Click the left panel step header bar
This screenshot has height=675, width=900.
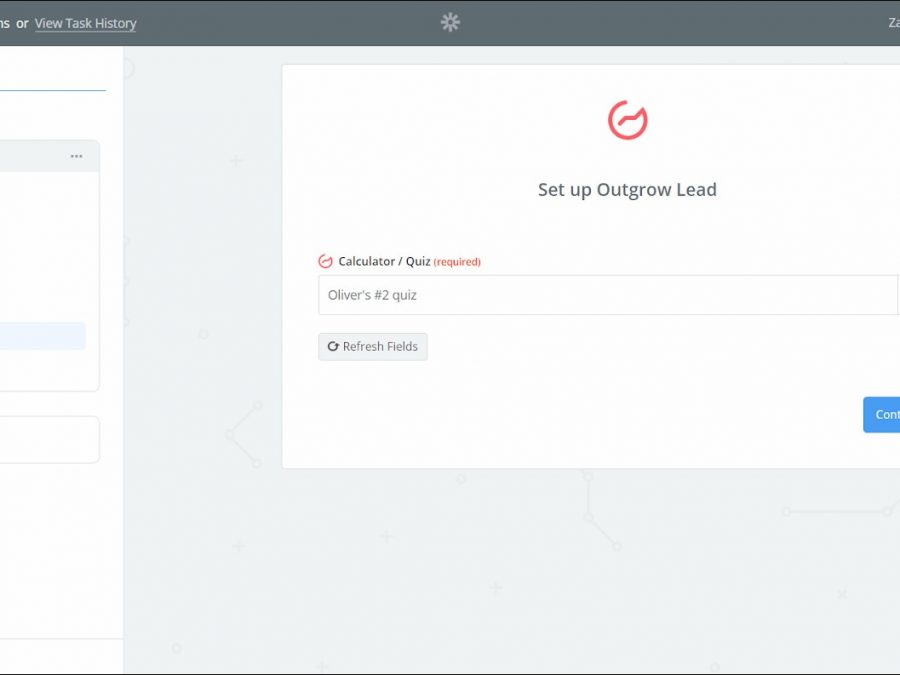point(35,156)
